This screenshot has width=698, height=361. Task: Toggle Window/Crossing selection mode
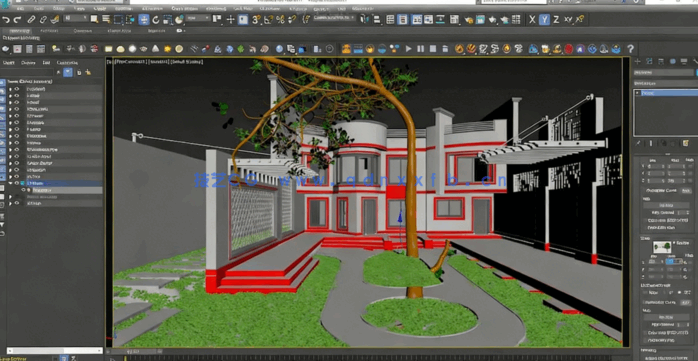[x=130, y=19]
